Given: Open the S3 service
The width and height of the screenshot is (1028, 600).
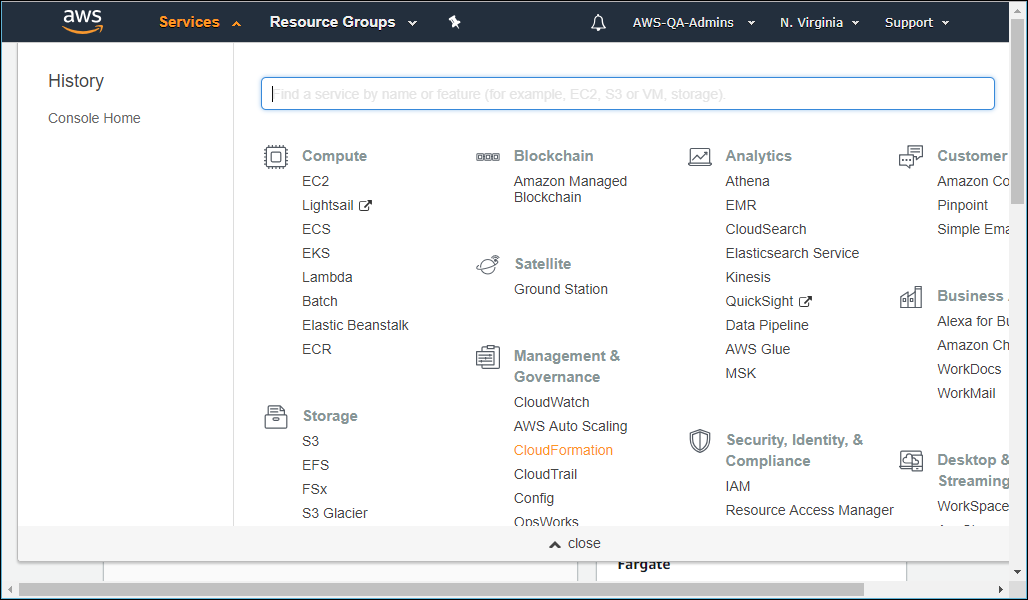Looking at the screenshot, I should 310,441.
